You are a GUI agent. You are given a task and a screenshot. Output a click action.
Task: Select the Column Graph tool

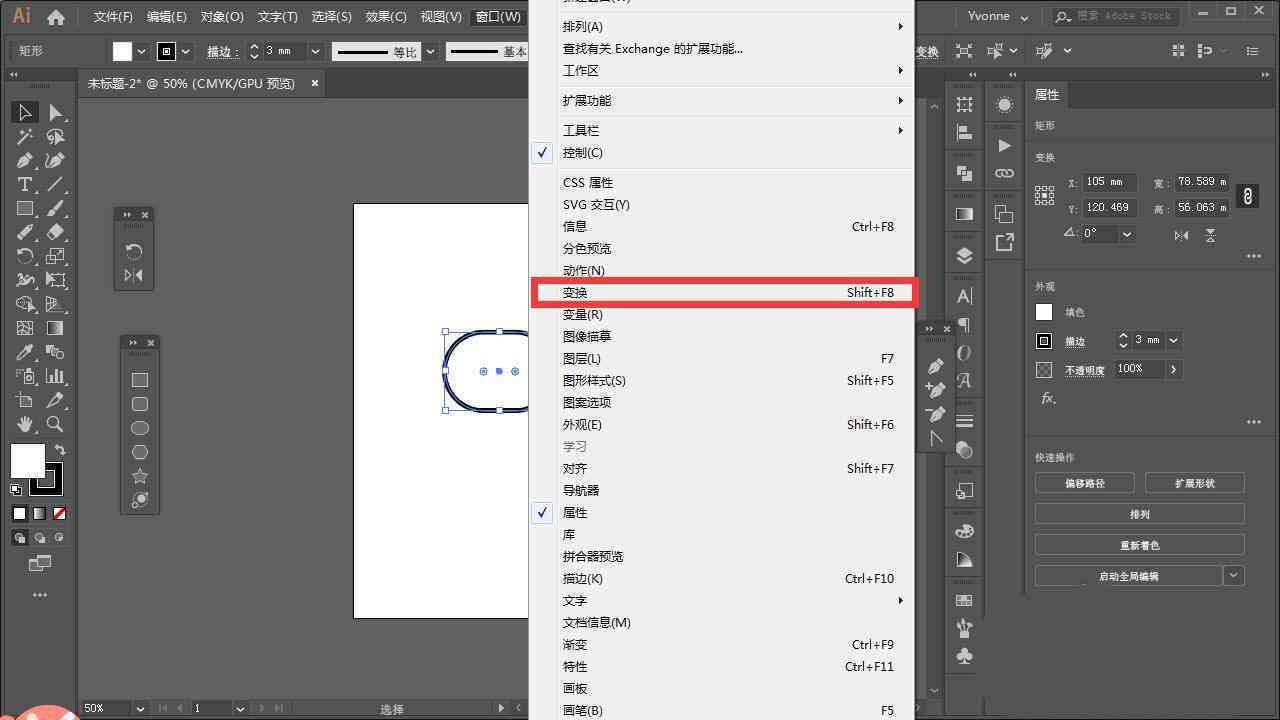(56, 377)
